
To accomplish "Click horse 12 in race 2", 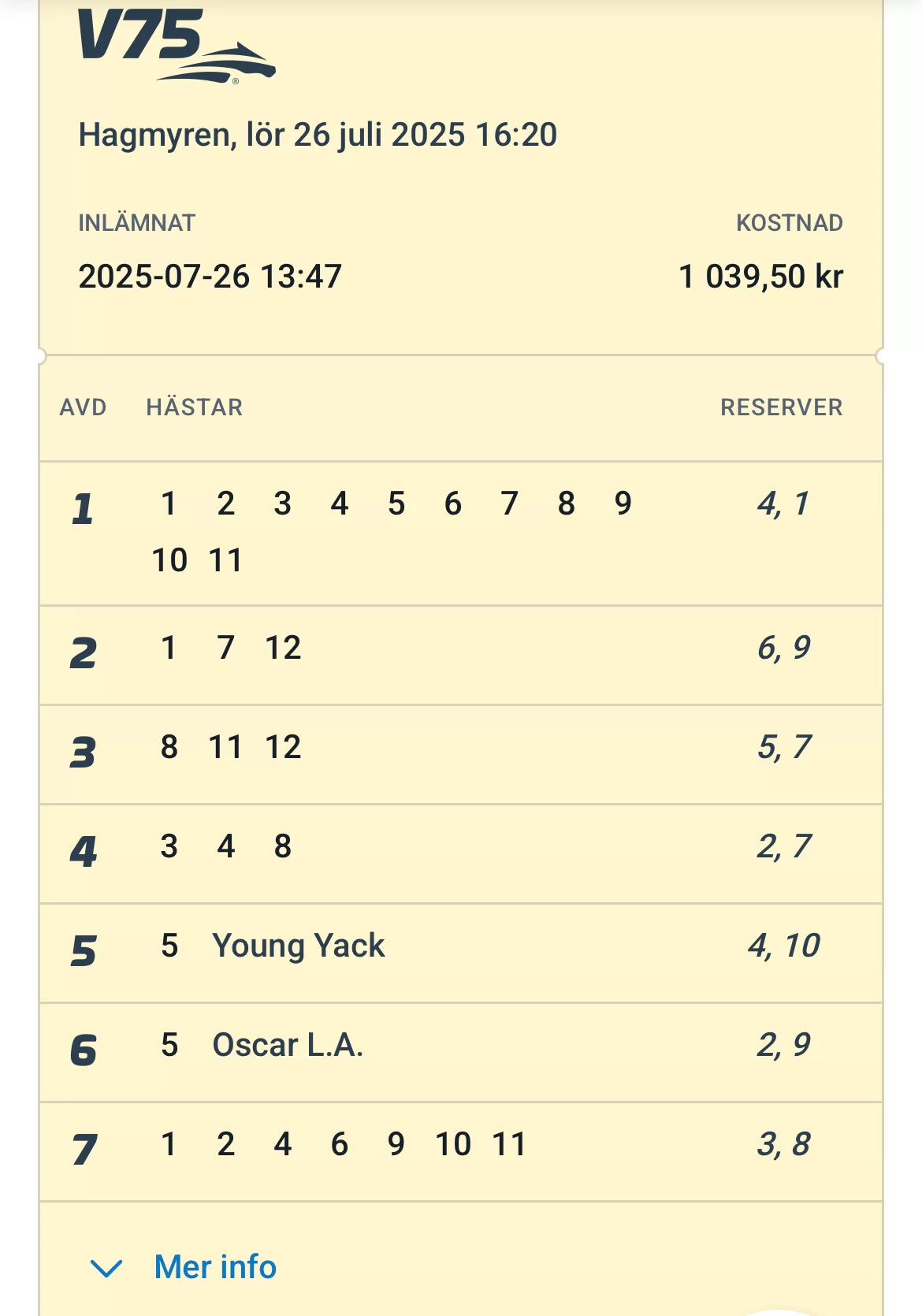I will (x=283, y=648).
